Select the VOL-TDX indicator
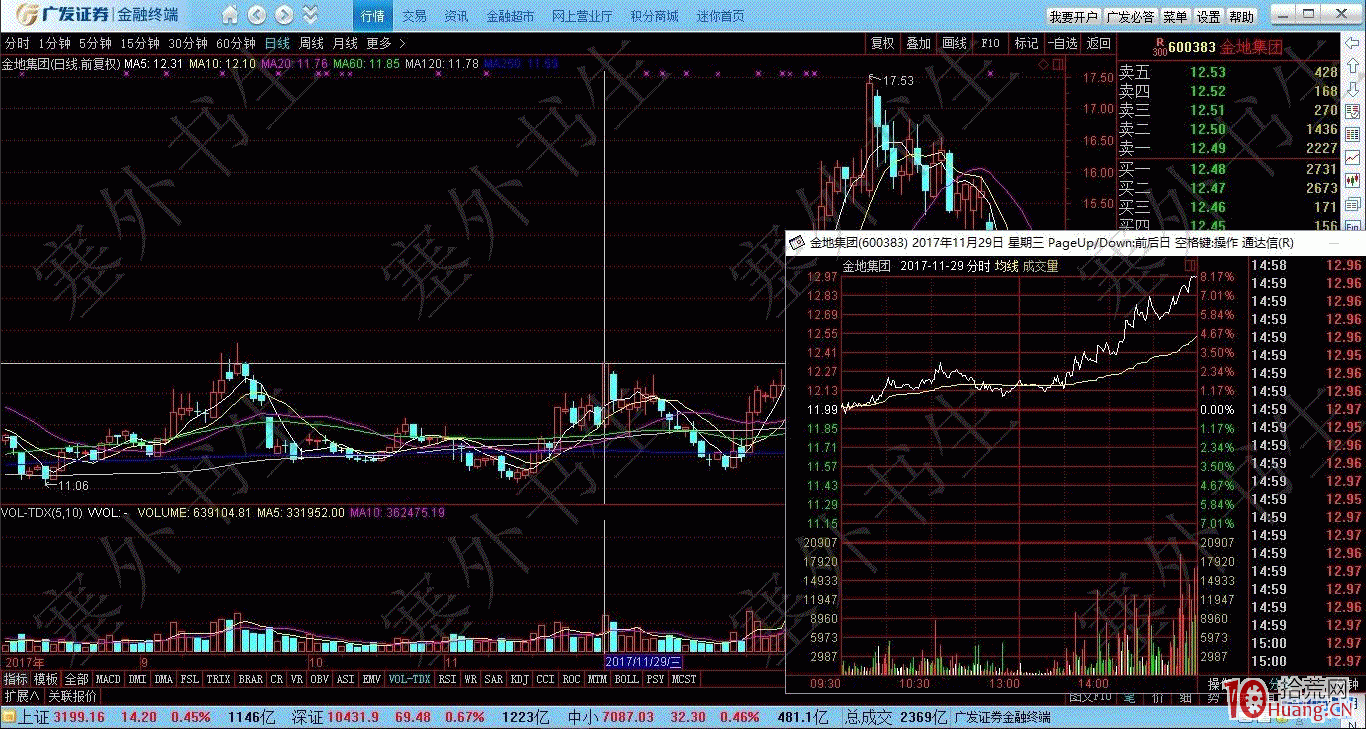Image resolution: width=1366 pixels, height=729 pixels. [x=409, y=679]
